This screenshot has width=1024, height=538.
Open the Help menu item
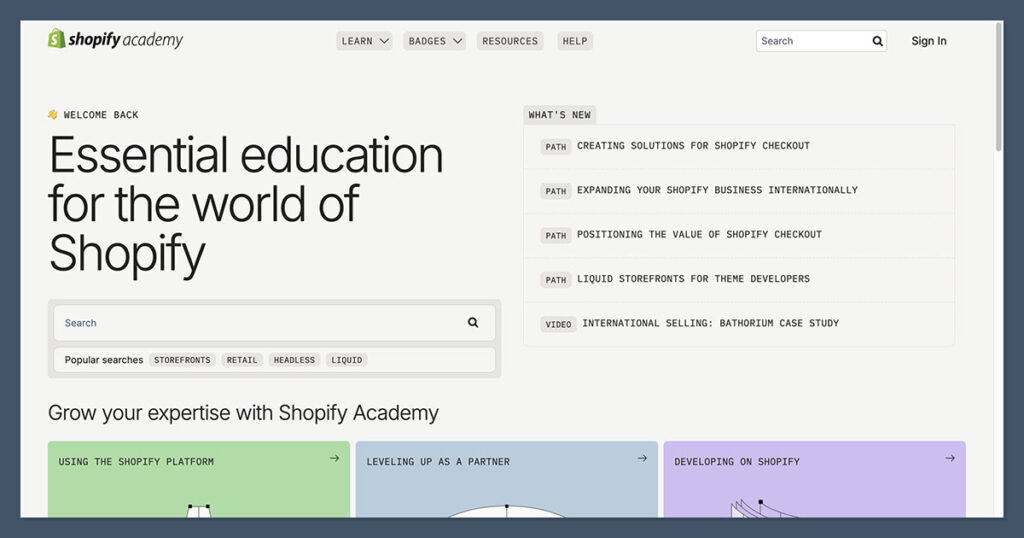pyautogui.click(x=575, y=41)
